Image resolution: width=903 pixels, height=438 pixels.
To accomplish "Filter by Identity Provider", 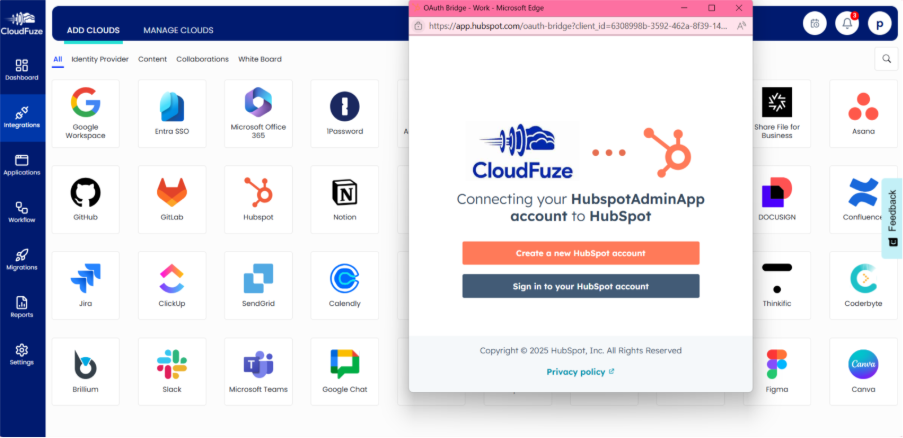I will 100,59.
